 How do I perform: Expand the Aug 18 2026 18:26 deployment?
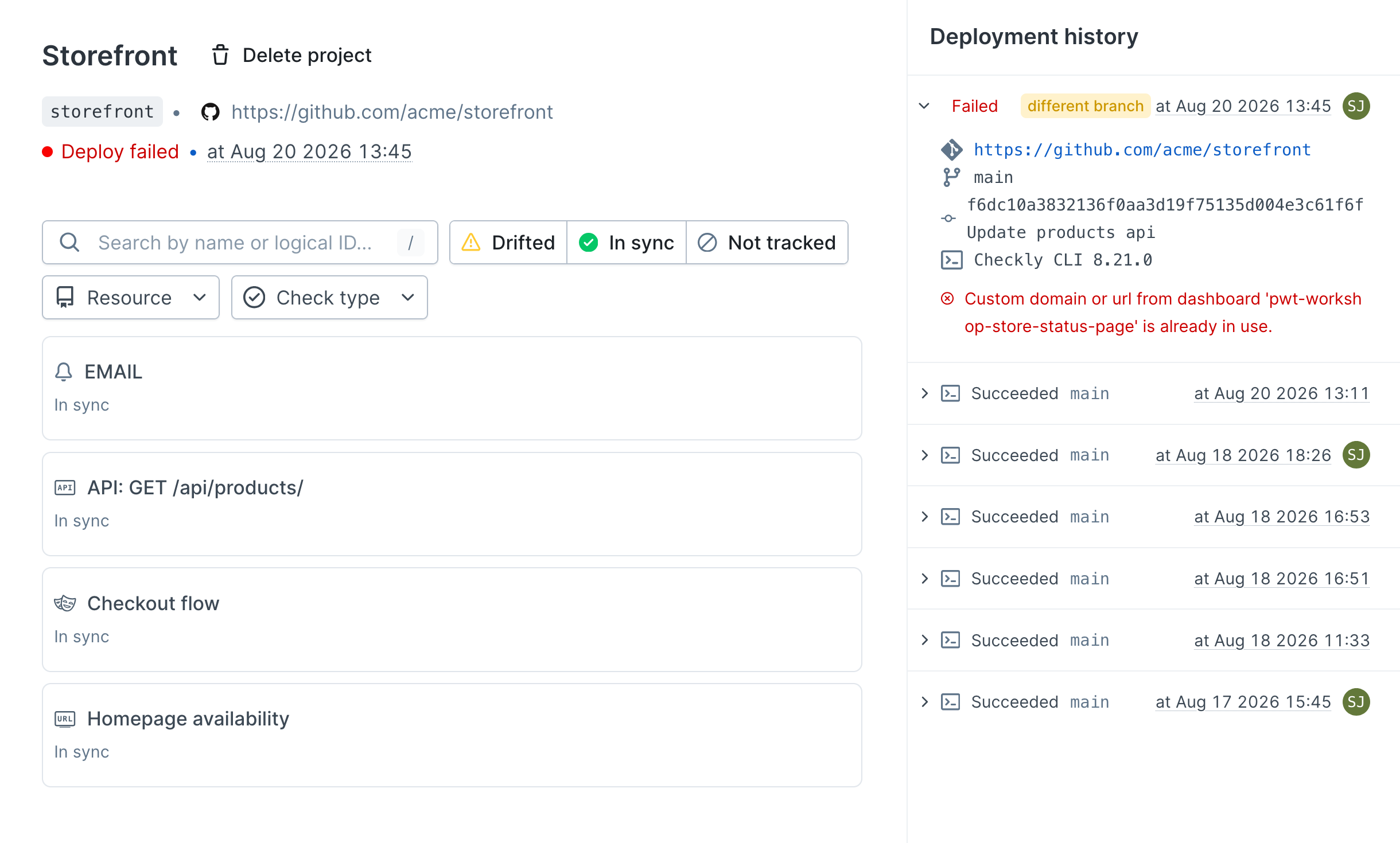(x=924, y=455)
